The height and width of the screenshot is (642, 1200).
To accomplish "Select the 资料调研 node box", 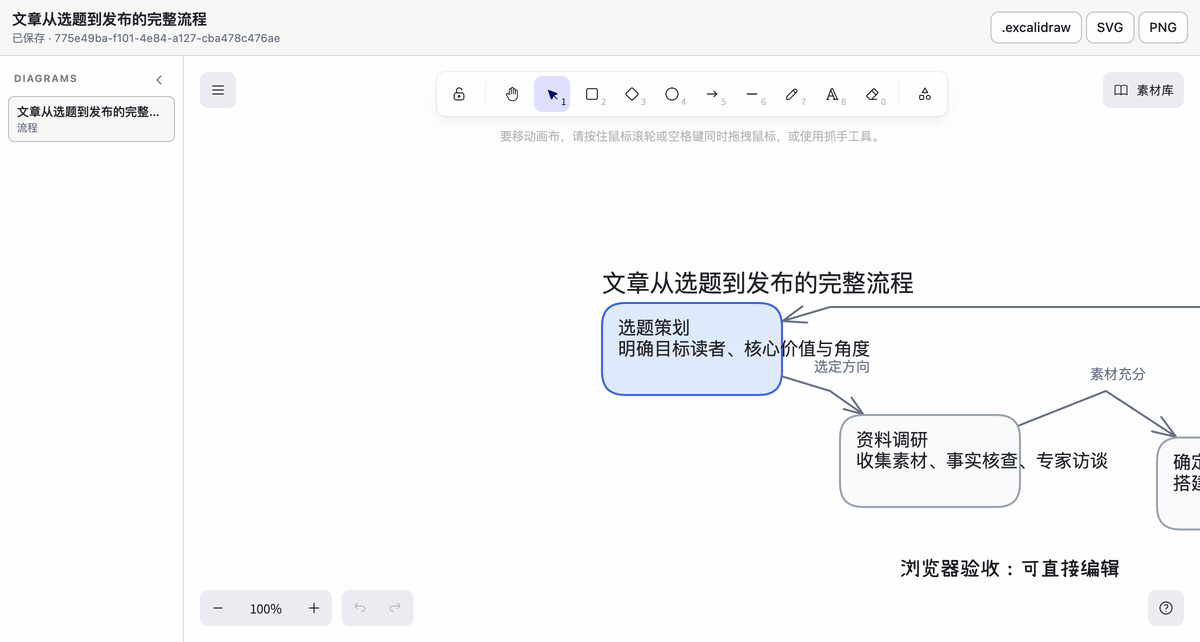I will coord(930,461).
